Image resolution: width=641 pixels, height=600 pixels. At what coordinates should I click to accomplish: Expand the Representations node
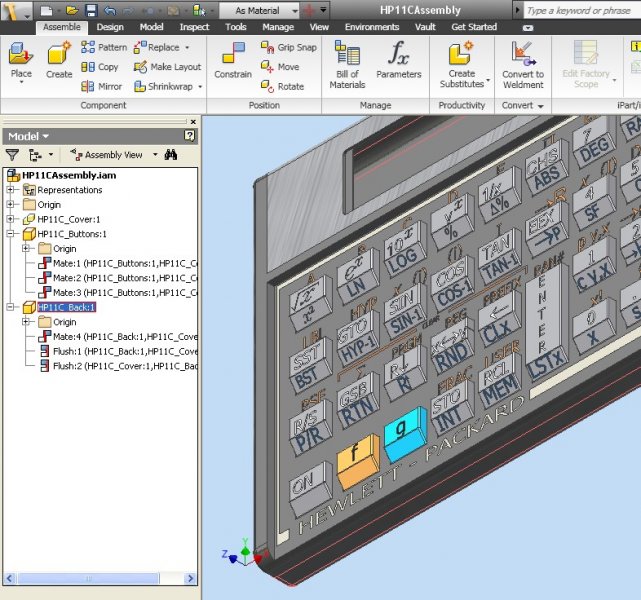(10, 190)
